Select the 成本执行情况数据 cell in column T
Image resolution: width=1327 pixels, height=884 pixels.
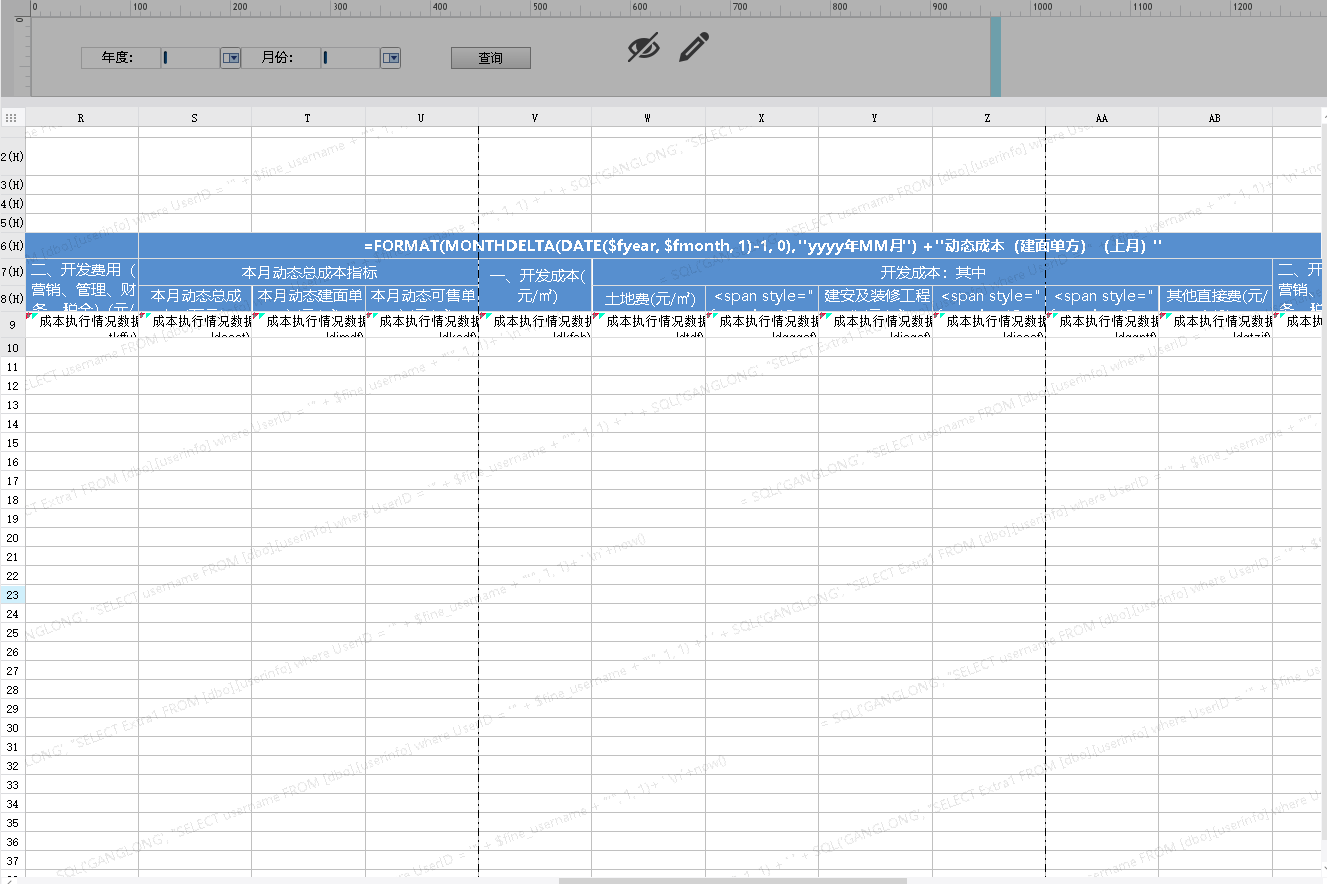coord(308,324)
